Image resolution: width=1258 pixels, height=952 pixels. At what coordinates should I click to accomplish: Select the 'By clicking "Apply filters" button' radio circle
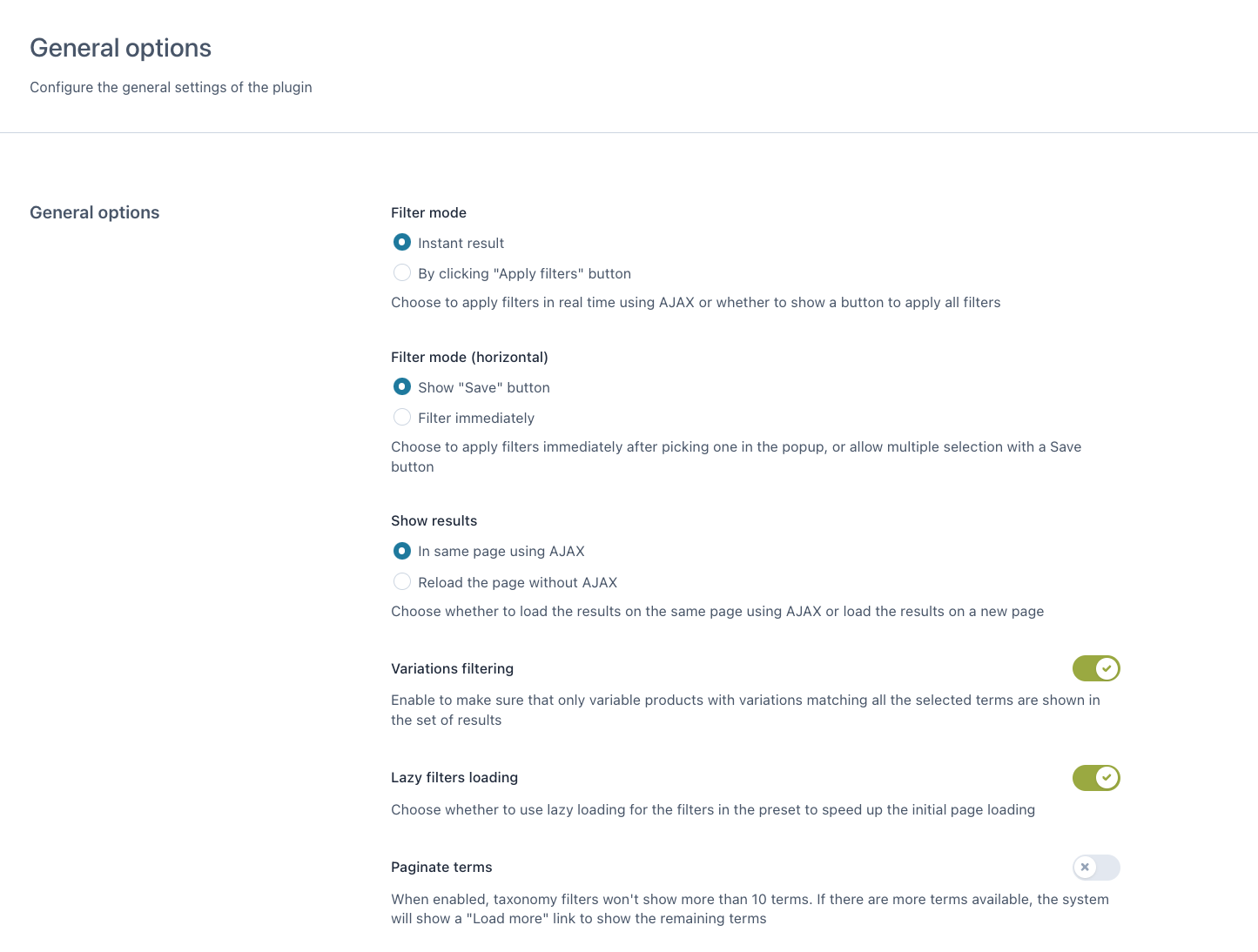coord(401,272)
